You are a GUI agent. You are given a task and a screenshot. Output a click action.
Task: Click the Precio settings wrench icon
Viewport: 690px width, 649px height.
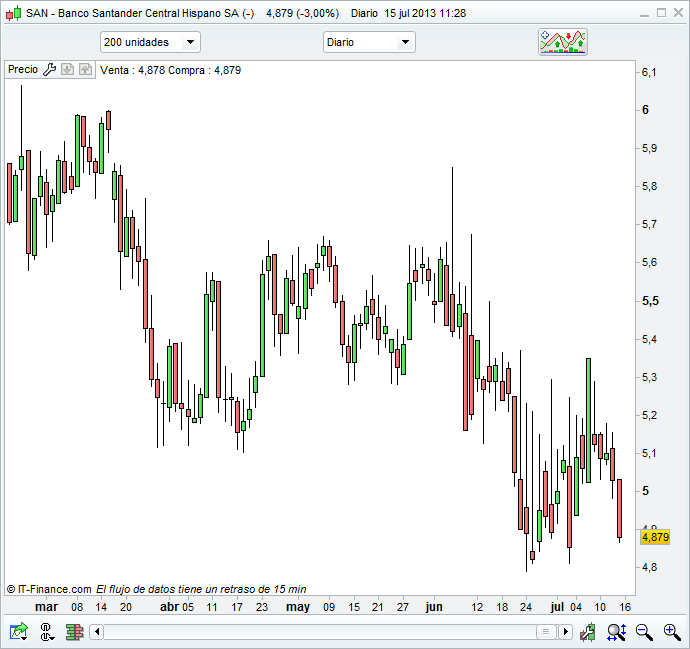point(49,70)
